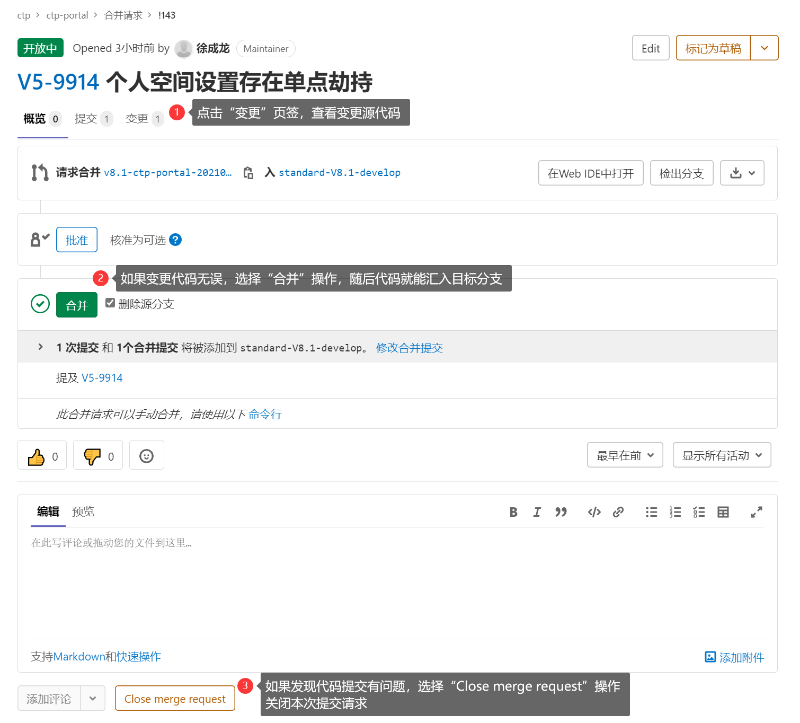Insert a table in the comment editor

[724, 512]
